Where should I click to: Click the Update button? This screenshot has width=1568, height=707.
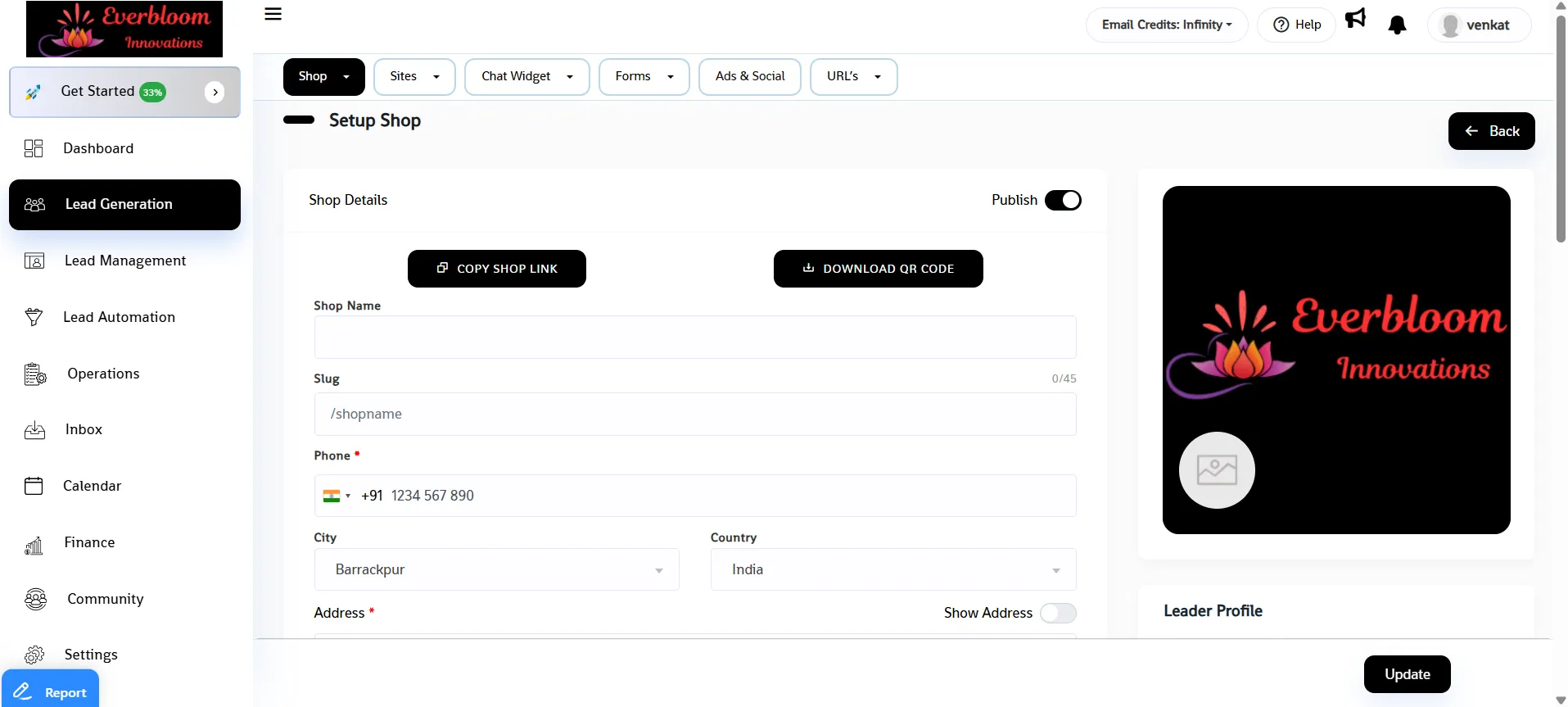(1407, 674)
